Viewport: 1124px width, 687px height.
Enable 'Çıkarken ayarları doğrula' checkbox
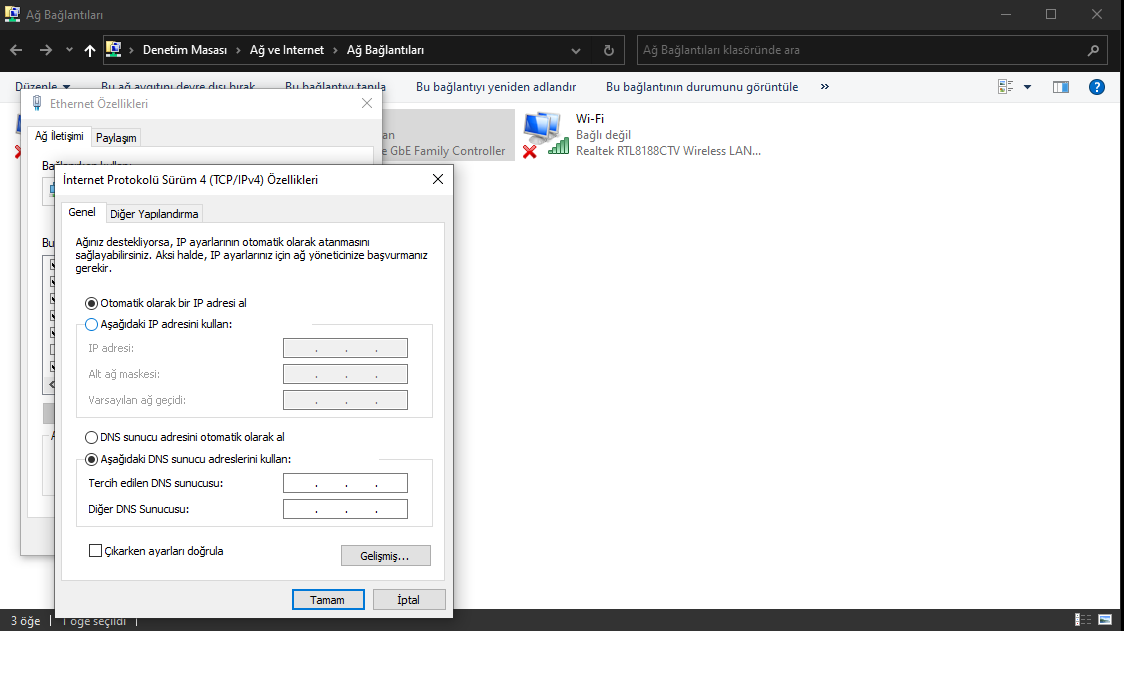tap(96, 550)
